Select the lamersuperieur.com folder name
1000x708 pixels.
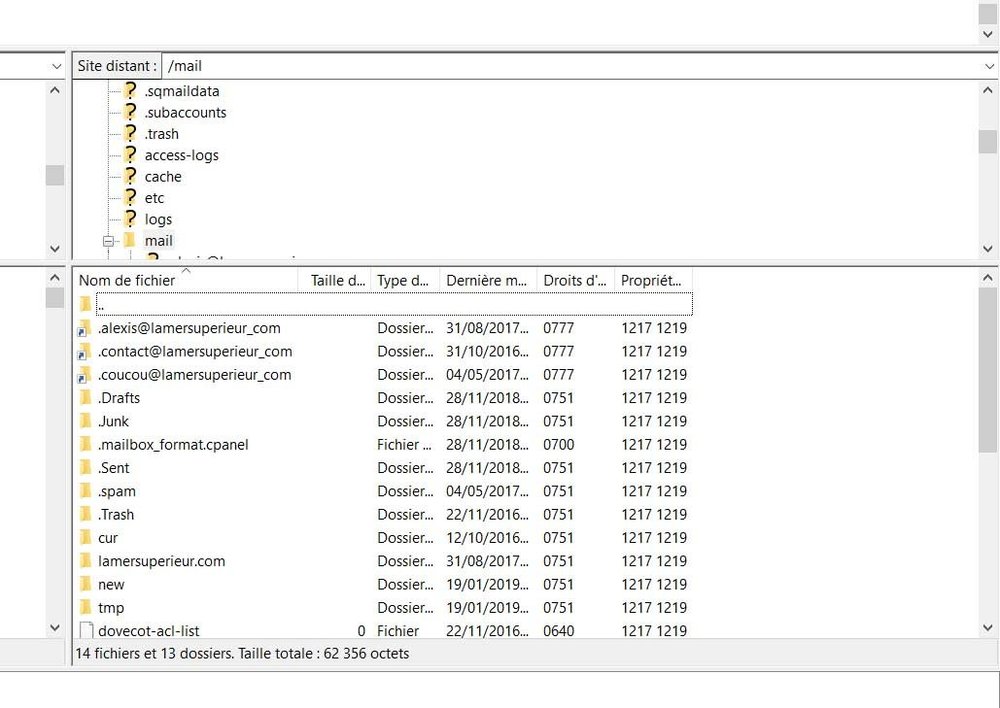click(x=161, y=561)
